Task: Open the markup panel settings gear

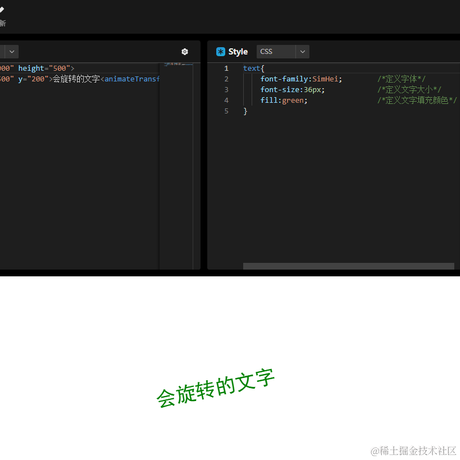Action: [185, 52]
